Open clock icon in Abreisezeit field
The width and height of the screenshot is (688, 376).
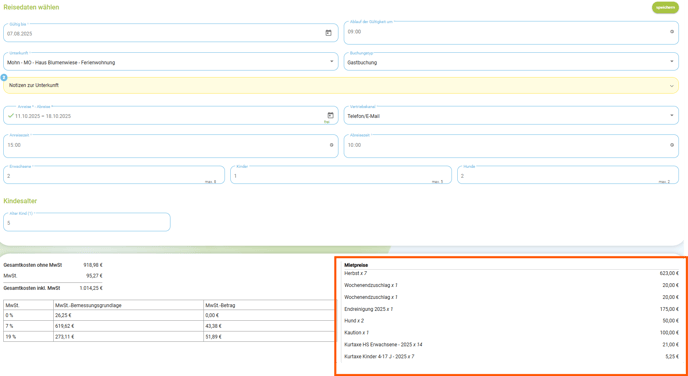[x=671, y=144]
